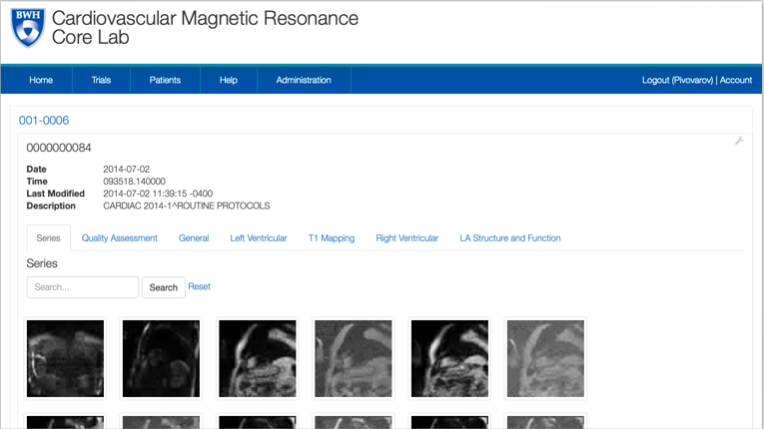
Task: Open the T1 Mapping tab
Action: pyautogui.click(x=331, y=238)
